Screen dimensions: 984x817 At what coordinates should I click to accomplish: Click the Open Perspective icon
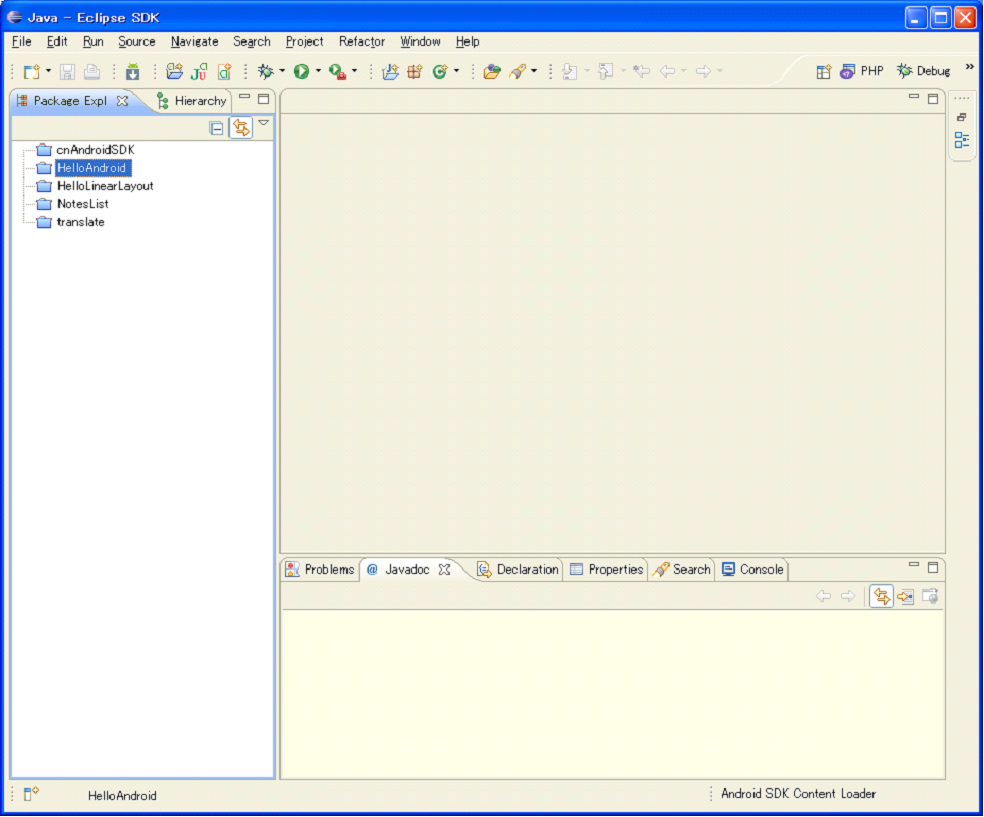[824, 72]
